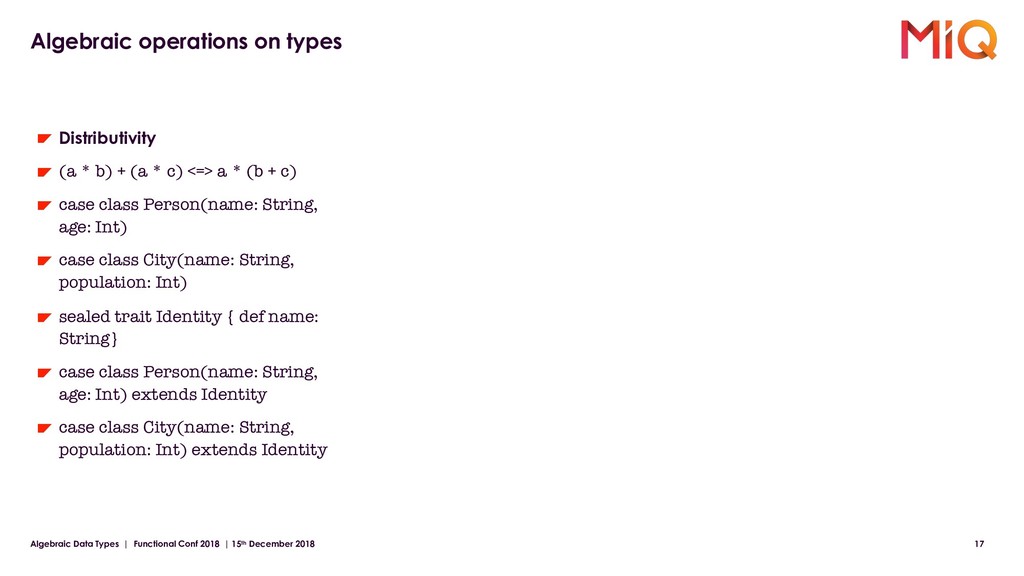Click text case class City(name: String, population: Int)
This screenshot has height=576, width=1024.
pos(176,271)
